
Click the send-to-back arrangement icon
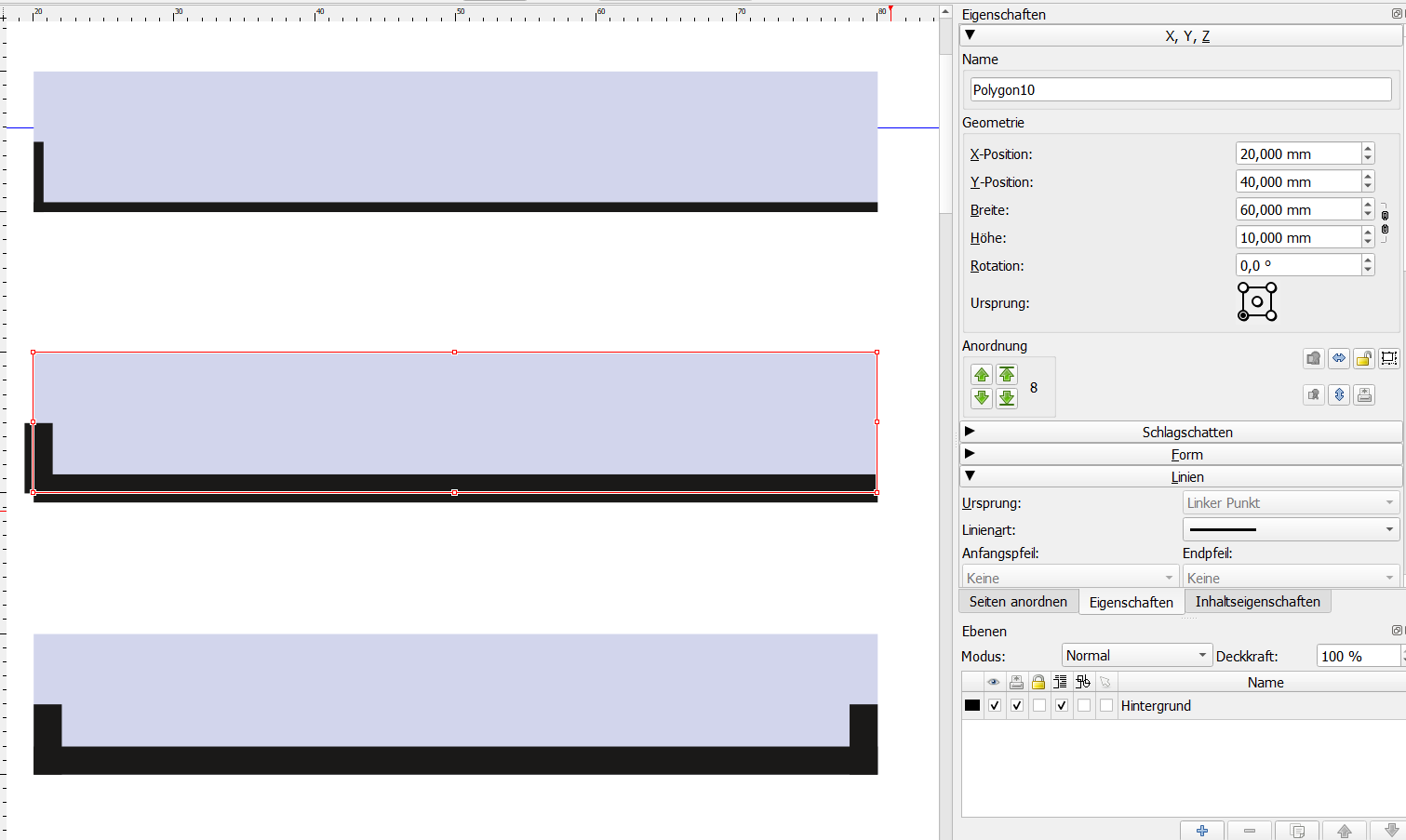(x=1007, y=398)
